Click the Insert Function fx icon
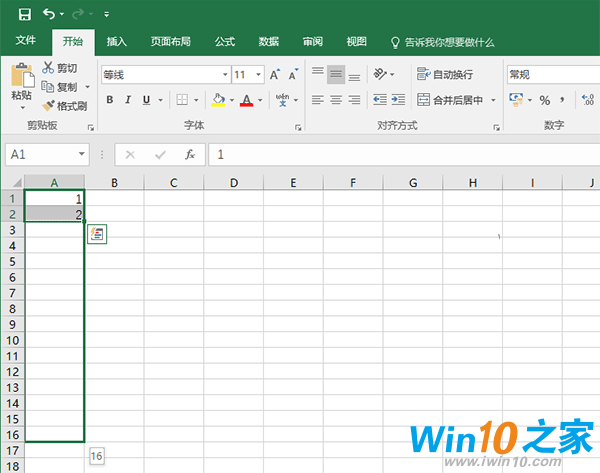Image resolution: width=600 pixels, height=473 pixels. (x=190, y=155)
